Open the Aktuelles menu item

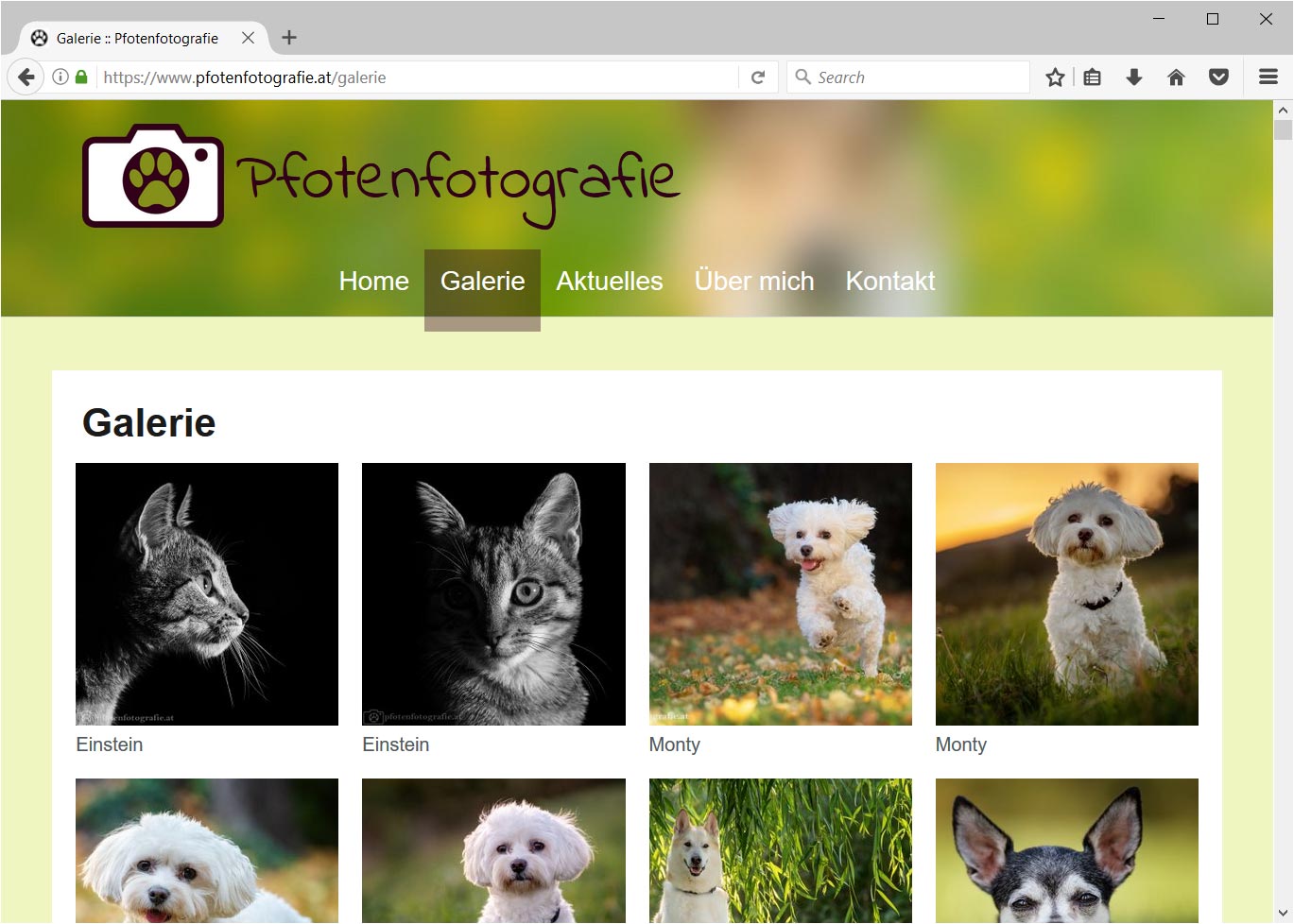coord(610,282)
